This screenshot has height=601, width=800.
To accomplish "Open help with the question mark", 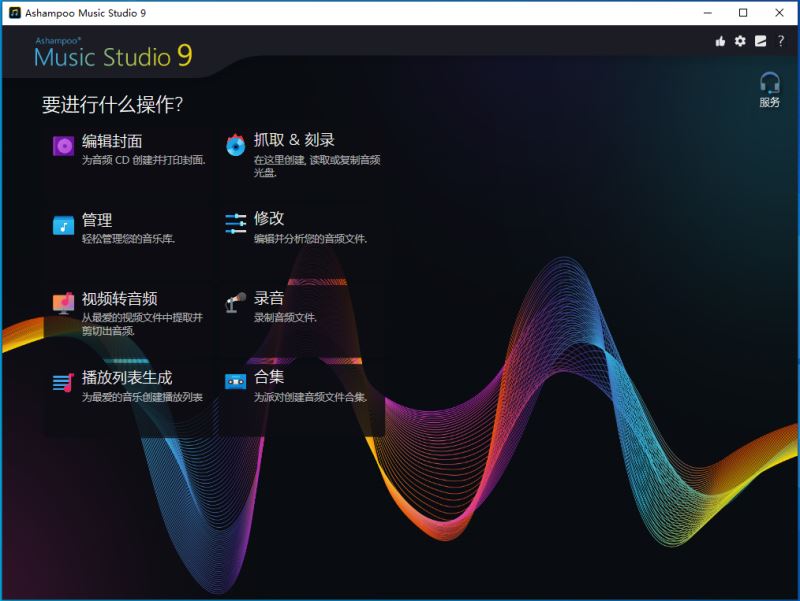I will [x=781, y=41].
